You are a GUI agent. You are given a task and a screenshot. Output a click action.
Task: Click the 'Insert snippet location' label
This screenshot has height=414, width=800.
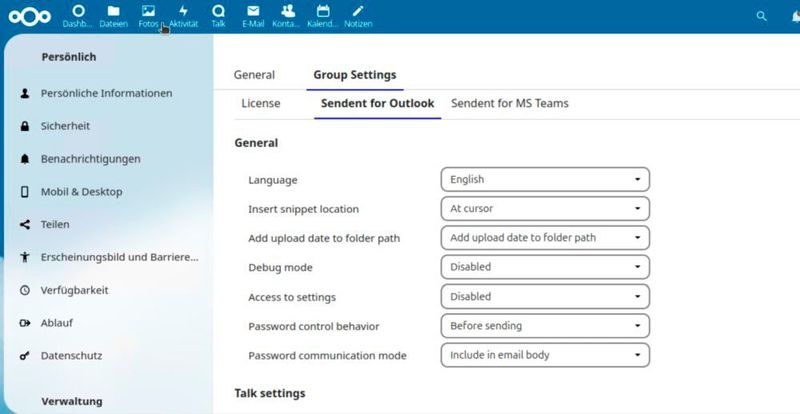[x=304, y=209]
